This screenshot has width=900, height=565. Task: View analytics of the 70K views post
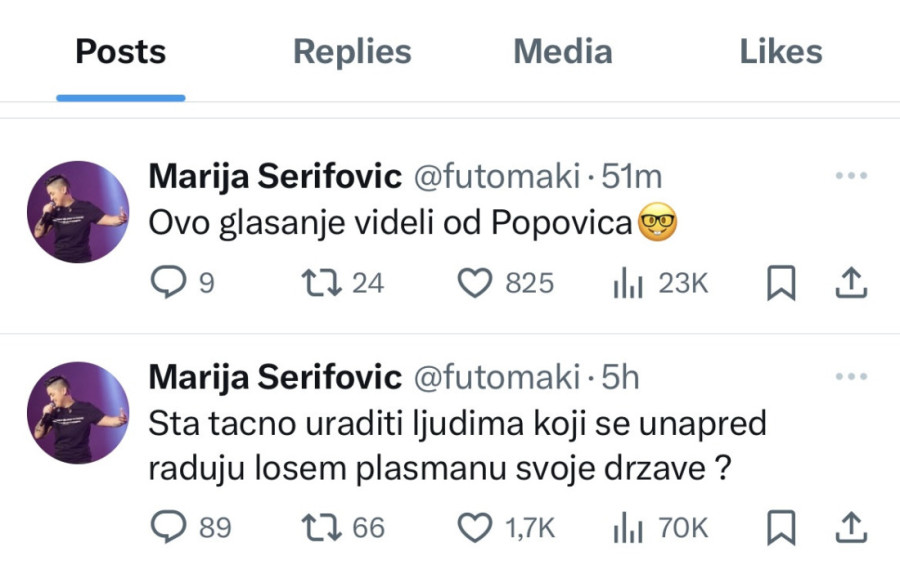point(626,527)
